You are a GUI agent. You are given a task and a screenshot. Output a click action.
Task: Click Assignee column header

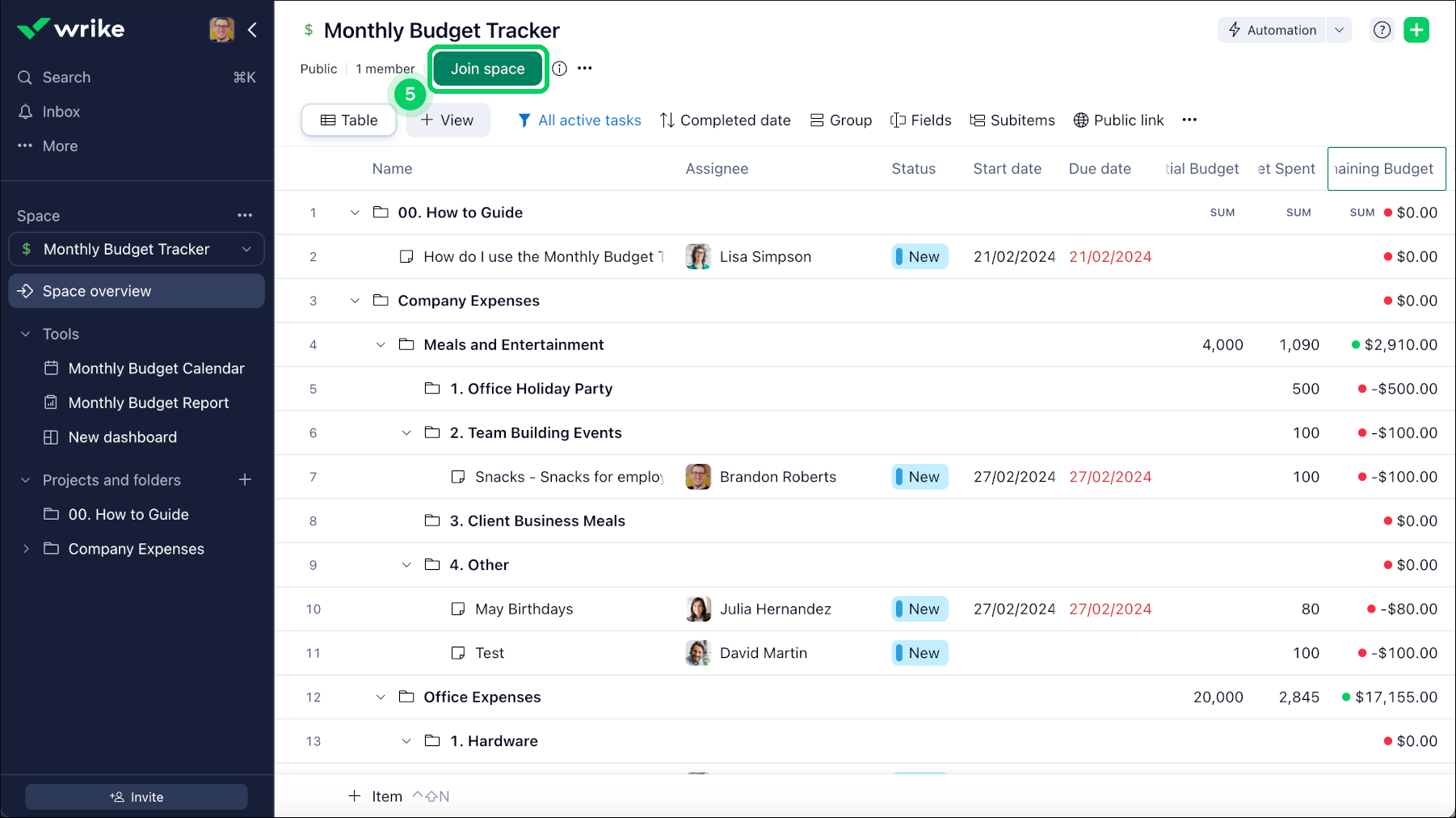coord(717,169)
